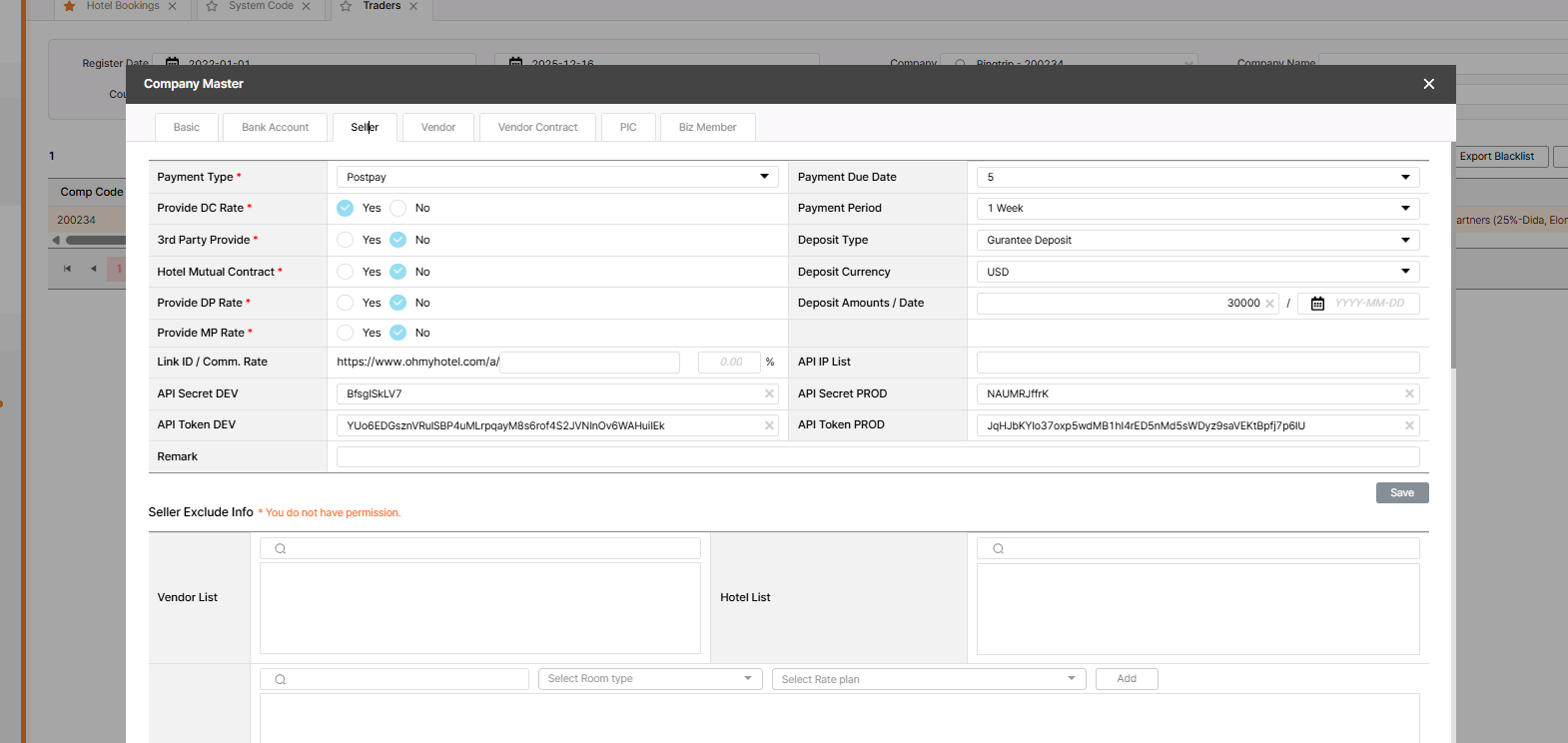The width and height of the screenshot is (1568, 743).
Task: Clear the API Token DEV field
Action: 769,425
